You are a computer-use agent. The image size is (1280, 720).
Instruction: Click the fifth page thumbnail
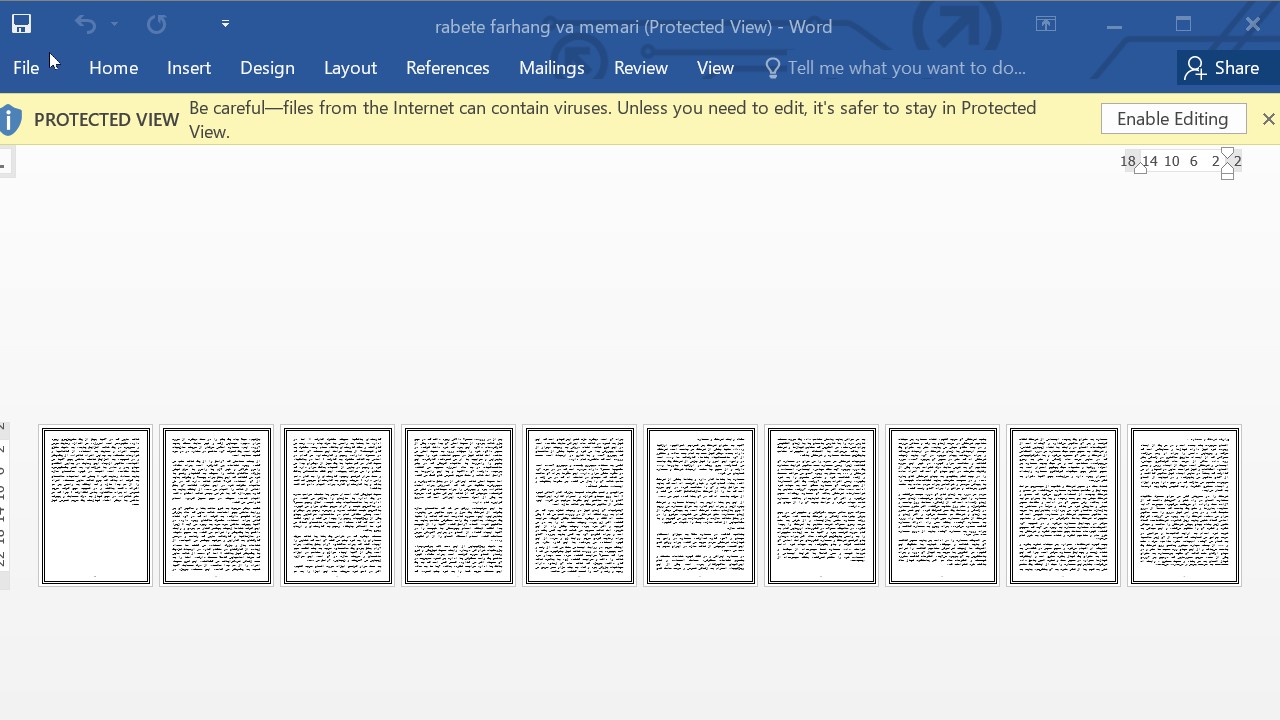coord(580,506)
